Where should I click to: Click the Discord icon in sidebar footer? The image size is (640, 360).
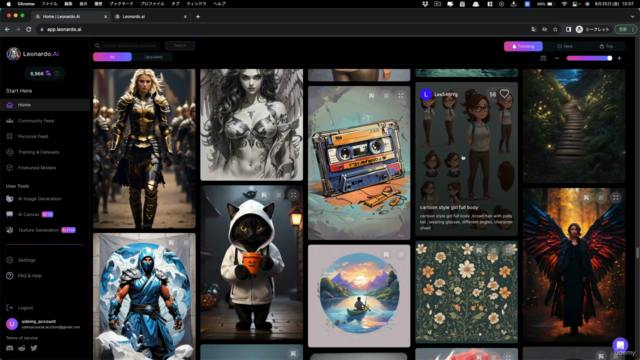9,348
